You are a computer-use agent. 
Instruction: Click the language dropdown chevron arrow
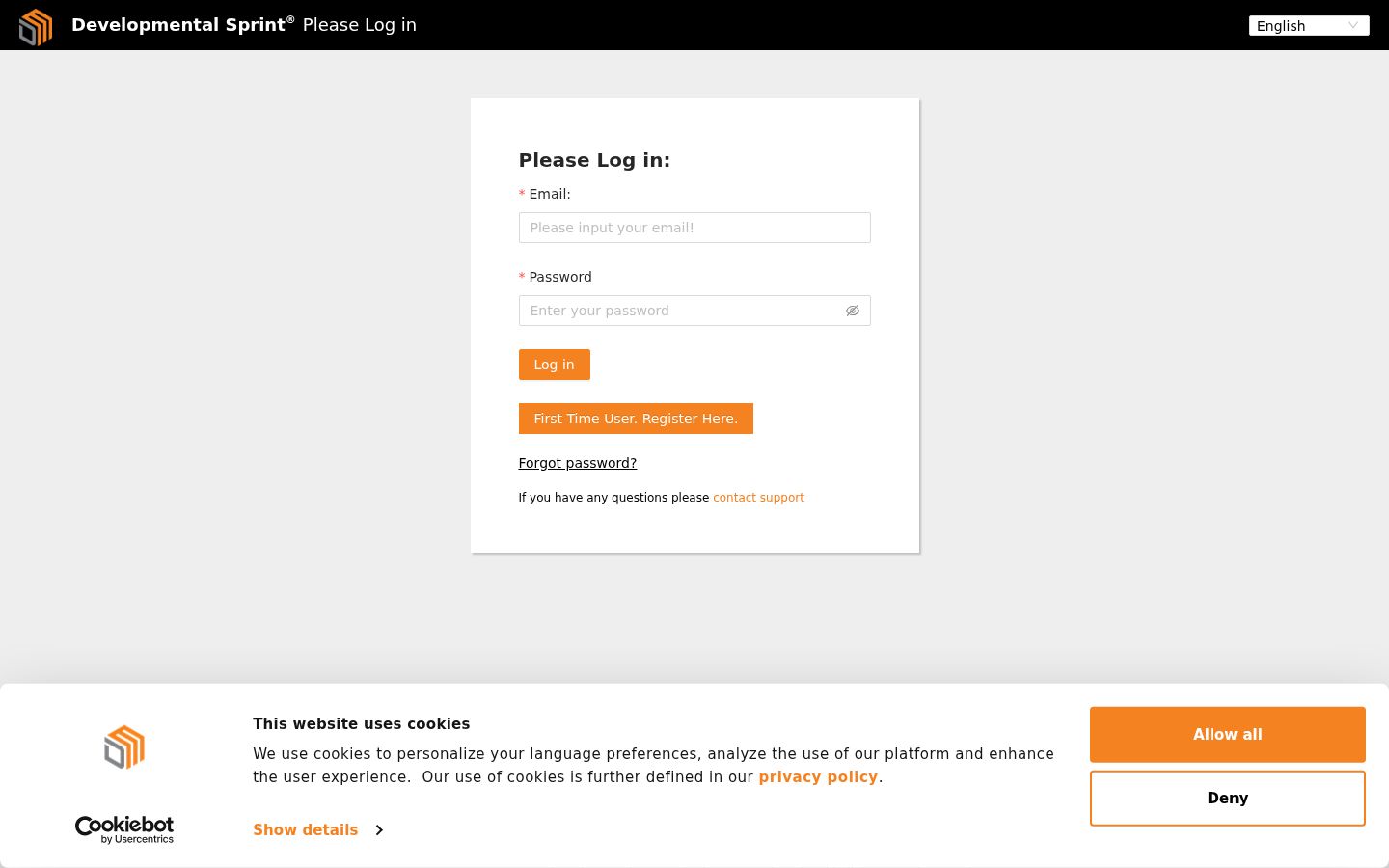click(x=1353, y=26)
